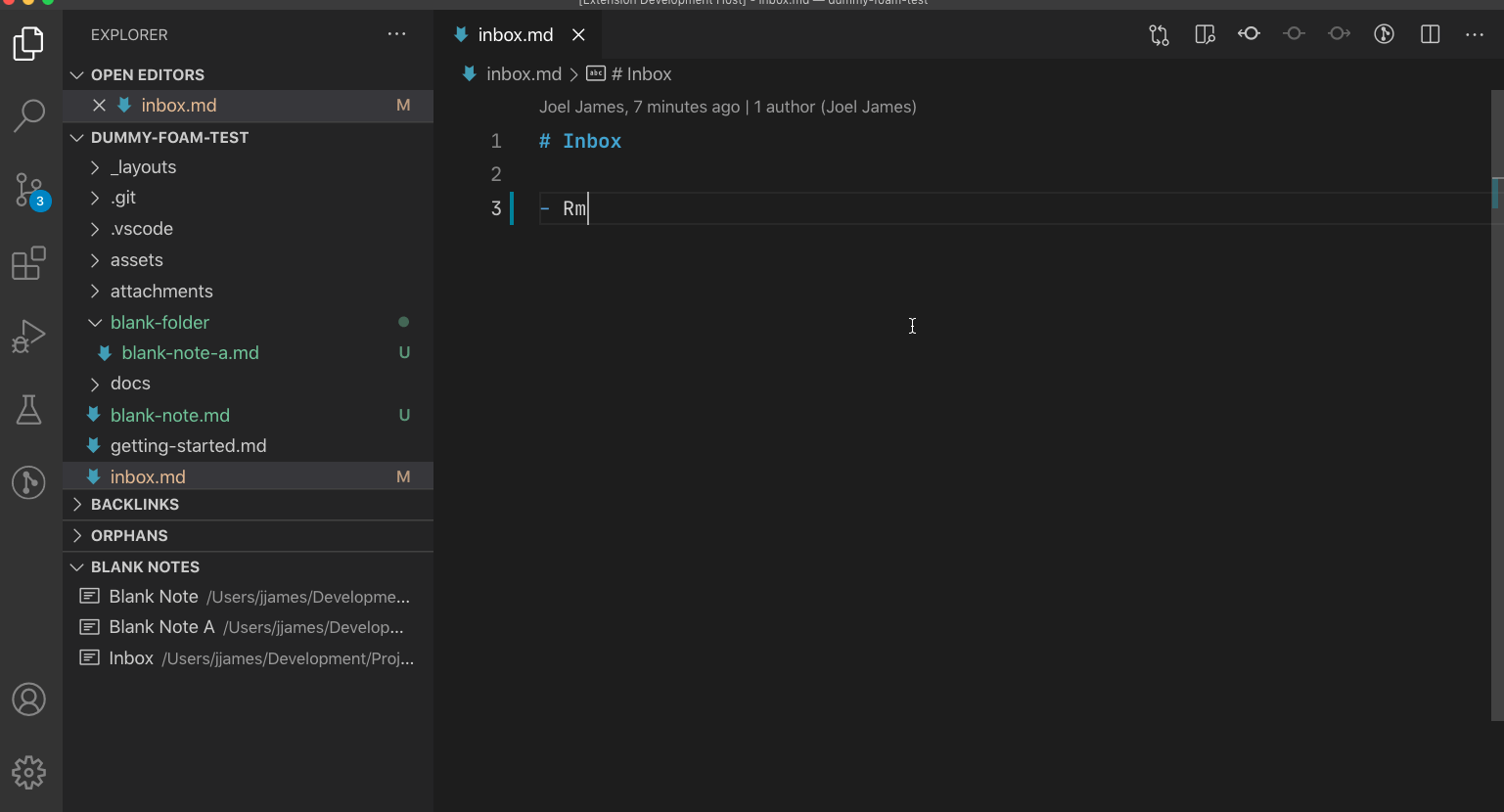
Task: Open Inbox entry in Blank Notes
Action: point(249,658)
